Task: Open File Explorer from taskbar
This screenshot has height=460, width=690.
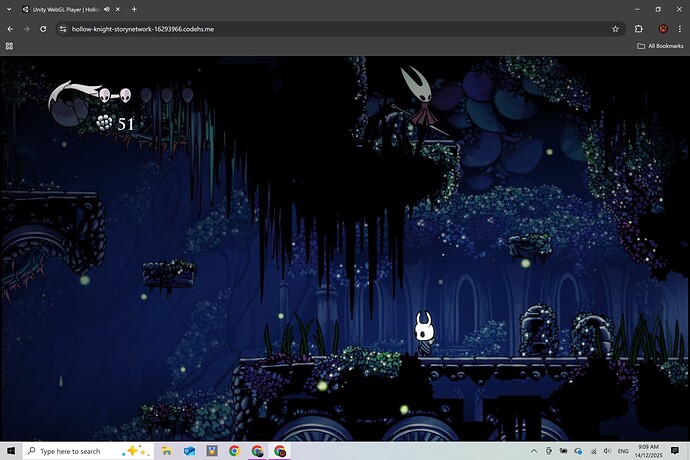Action: pyautogui.click(x=166, y=451)
